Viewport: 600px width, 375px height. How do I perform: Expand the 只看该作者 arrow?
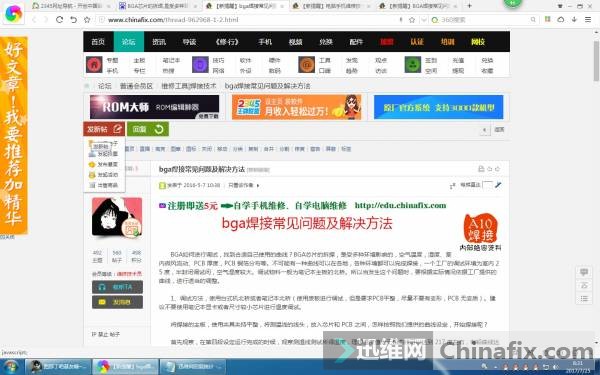pyautogui.click(x=258, y=186)
